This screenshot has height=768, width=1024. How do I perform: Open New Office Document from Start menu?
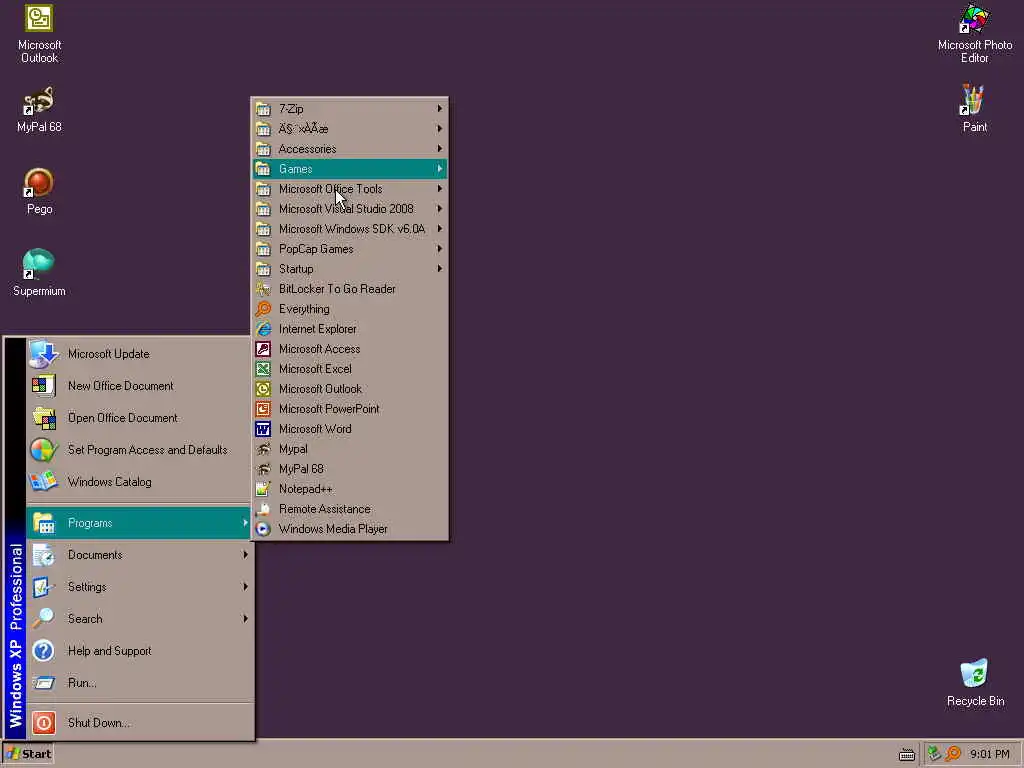138,386
